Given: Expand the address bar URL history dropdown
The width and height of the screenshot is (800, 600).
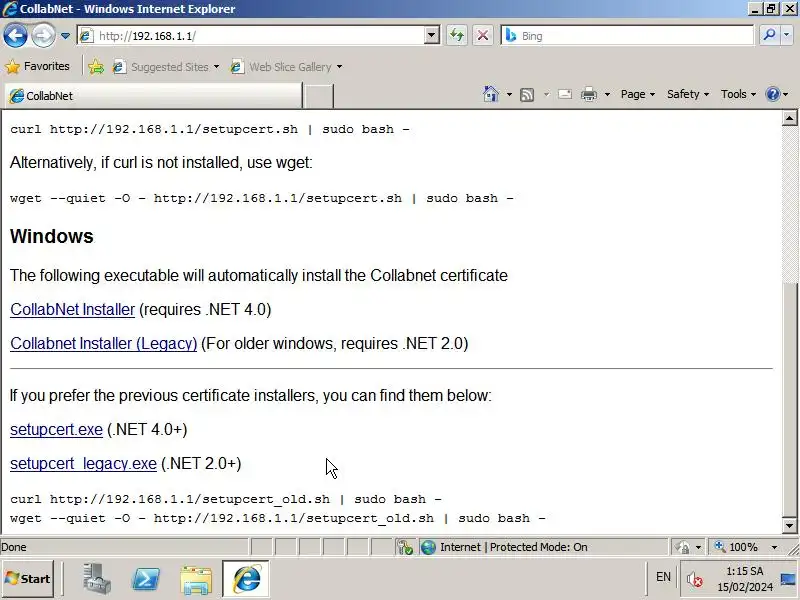Looking at the screenshot, I should point(432,36).
